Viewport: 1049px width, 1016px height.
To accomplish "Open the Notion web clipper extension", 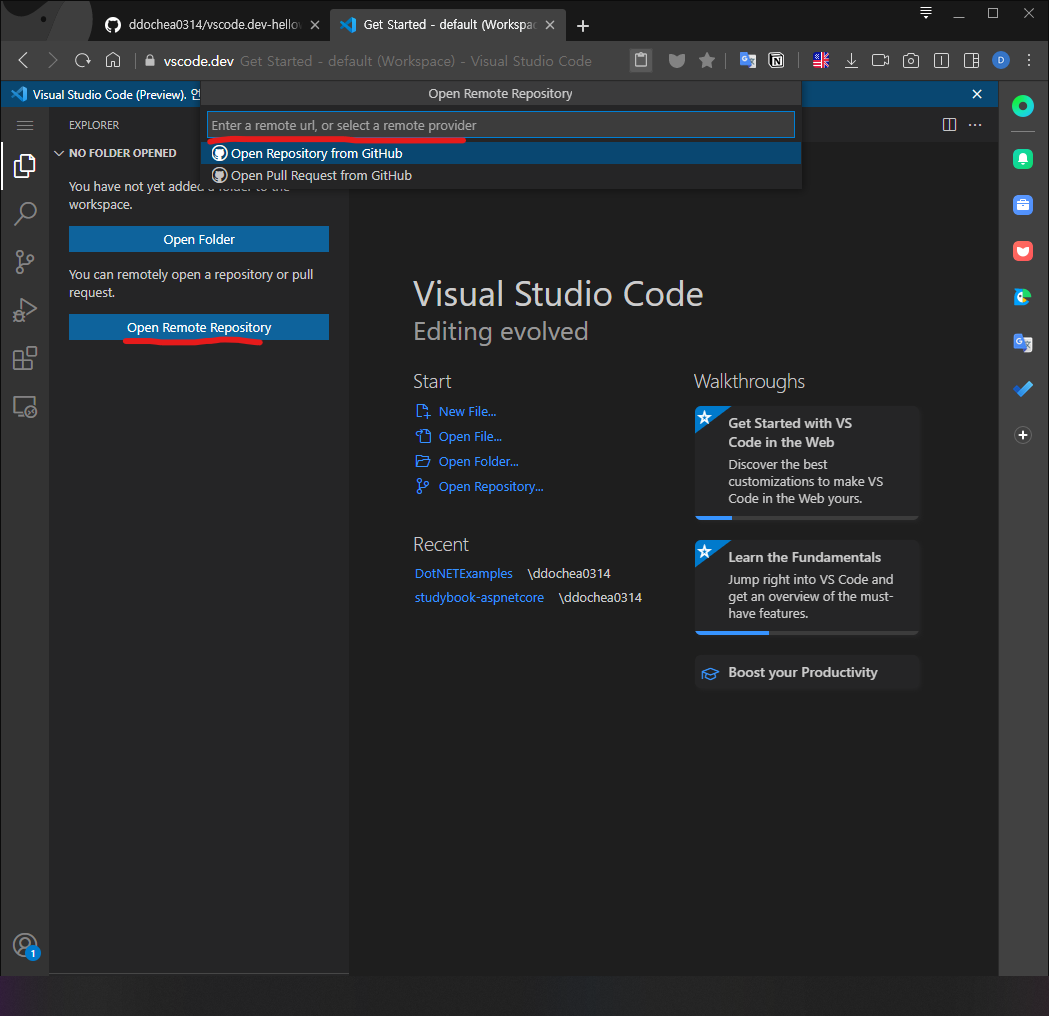I will click(x=776, y=61).
